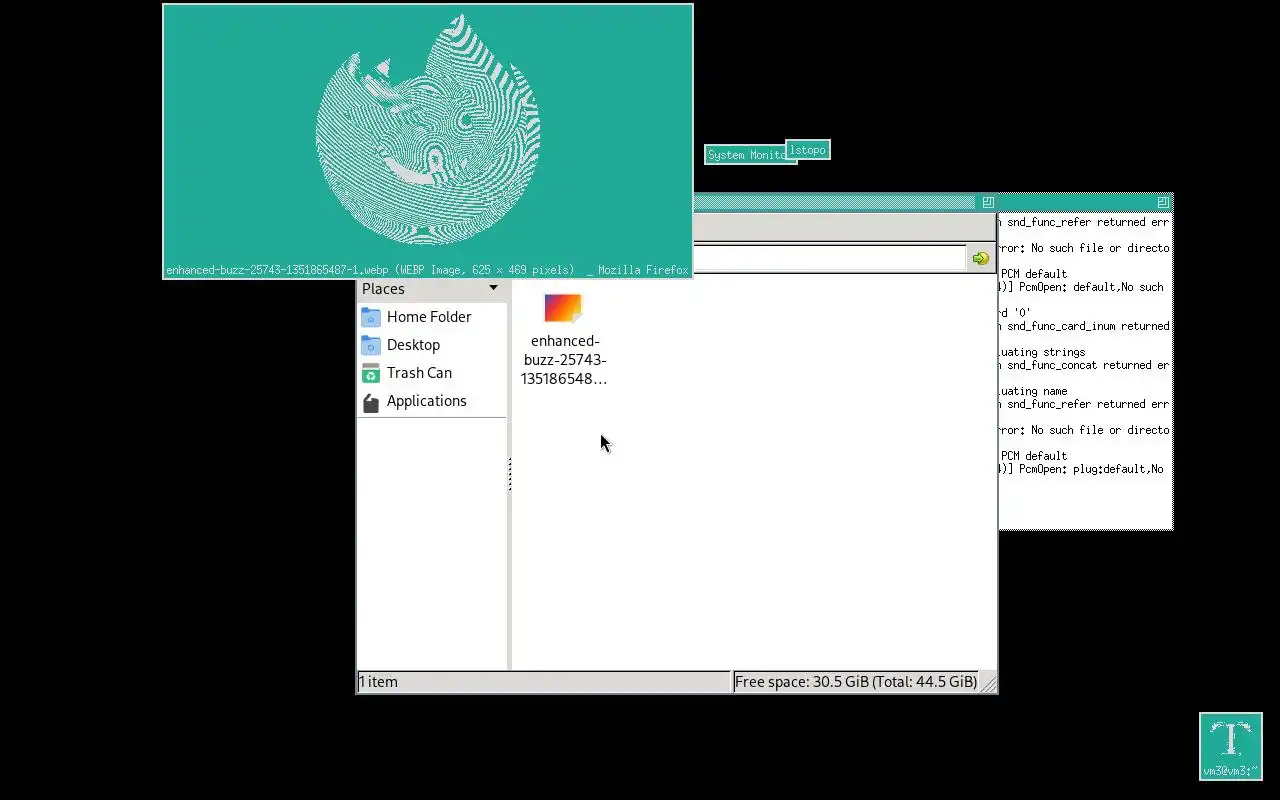Click the side pane divider handle

tap(509, 474)
